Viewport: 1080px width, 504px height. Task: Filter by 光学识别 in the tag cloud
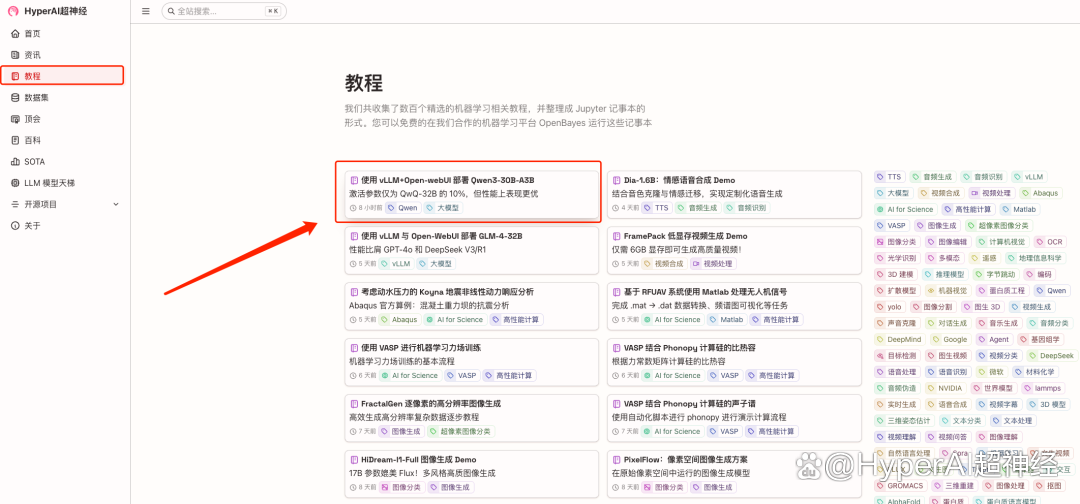point(897,258)
